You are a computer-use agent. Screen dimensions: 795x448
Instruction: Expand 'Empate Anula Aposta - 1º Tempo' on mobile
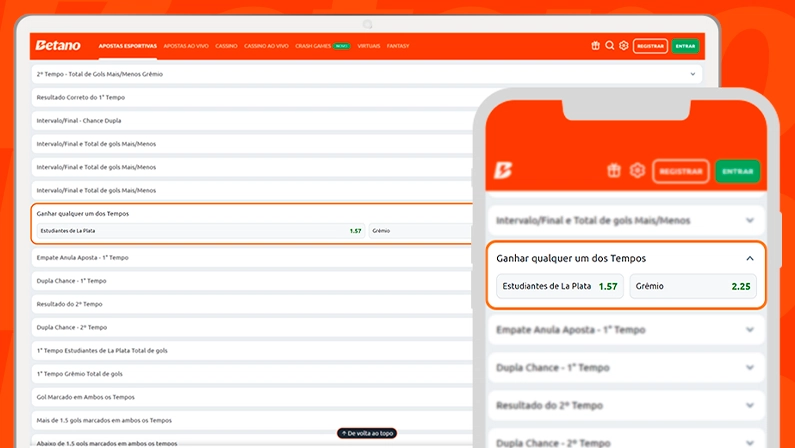coord(750,329)
